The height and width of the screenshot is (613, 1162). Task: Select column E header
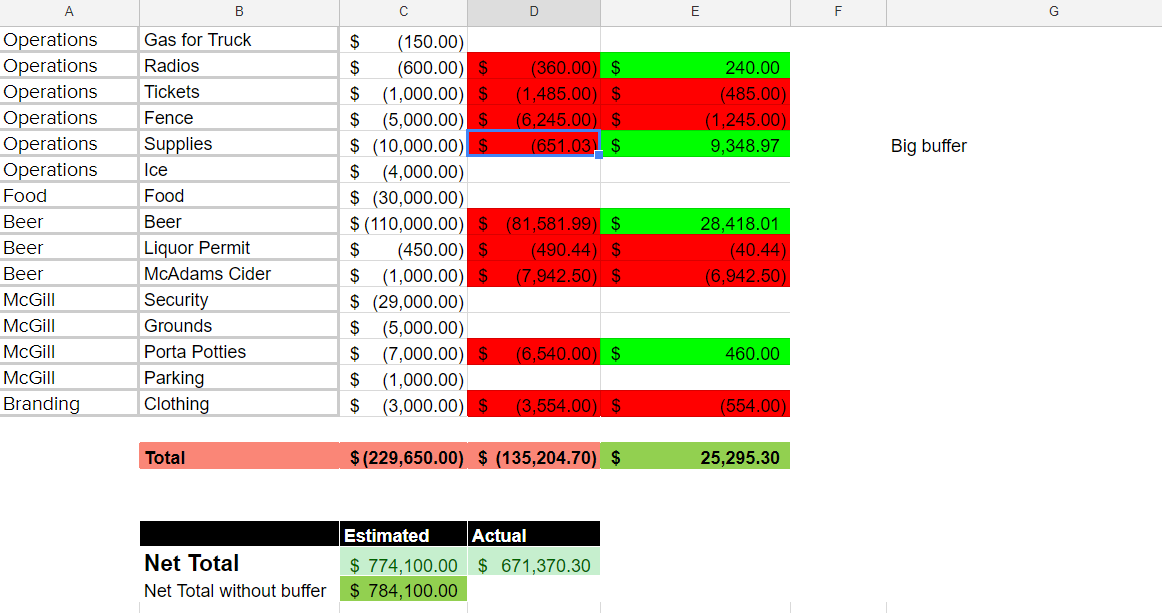click(695, 12)
